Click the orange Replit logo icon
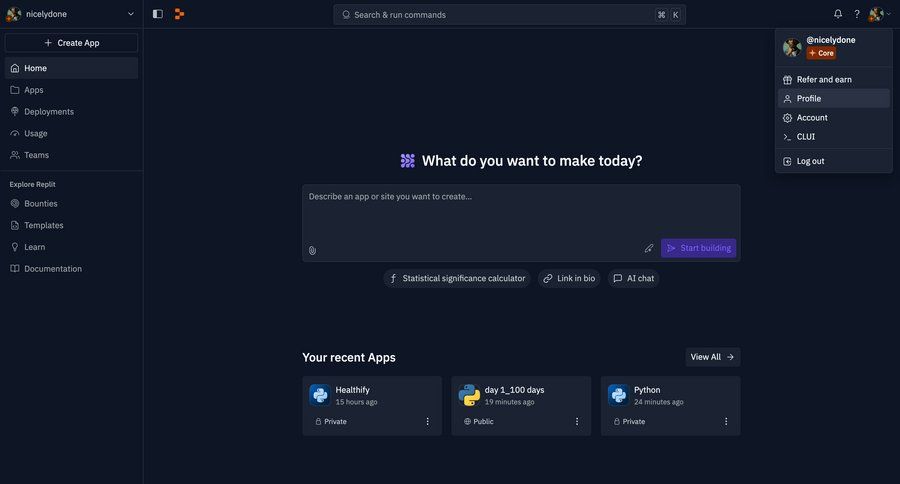 point(179,14)
